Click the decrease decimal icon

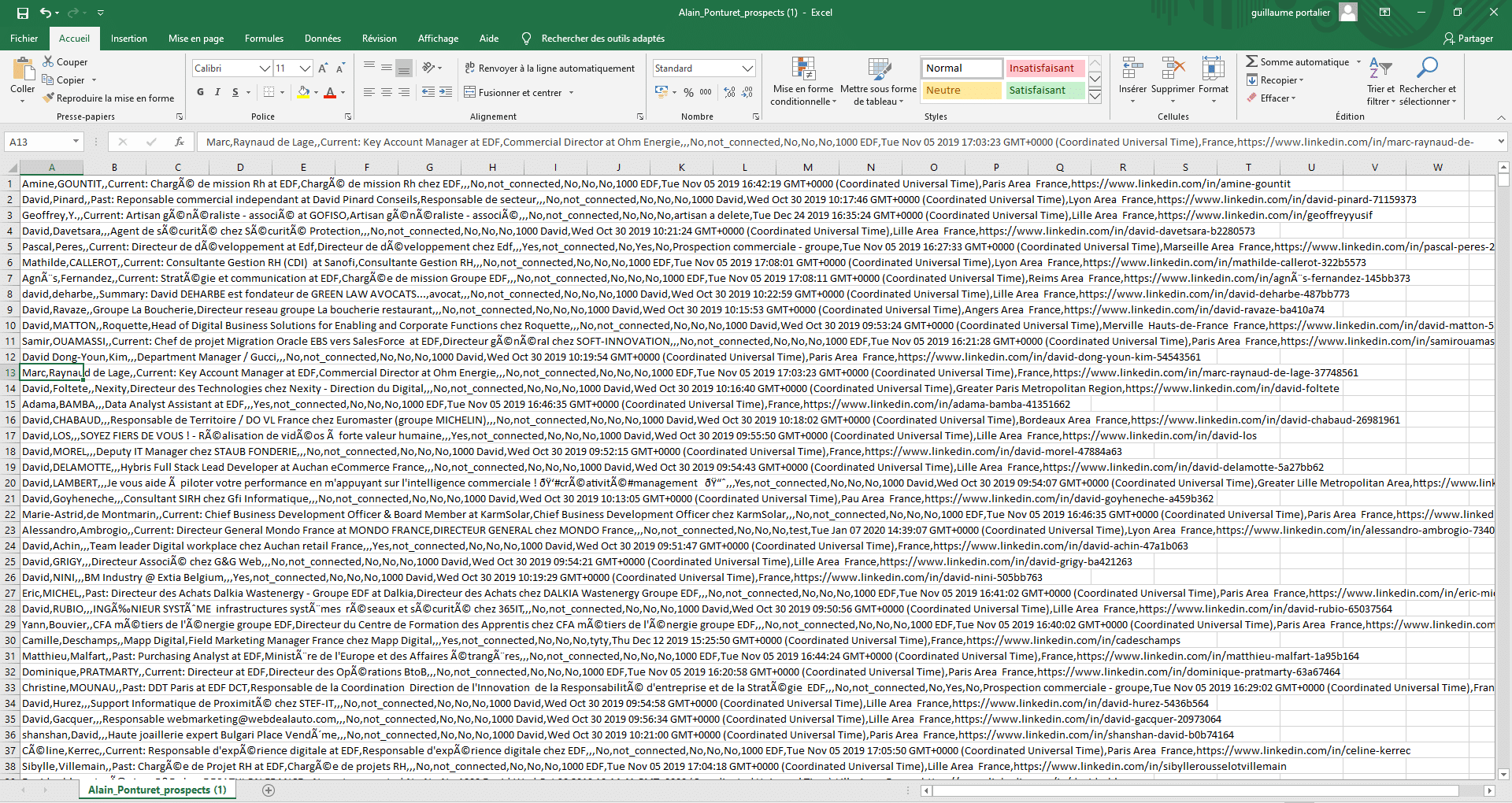click(747, 92)
